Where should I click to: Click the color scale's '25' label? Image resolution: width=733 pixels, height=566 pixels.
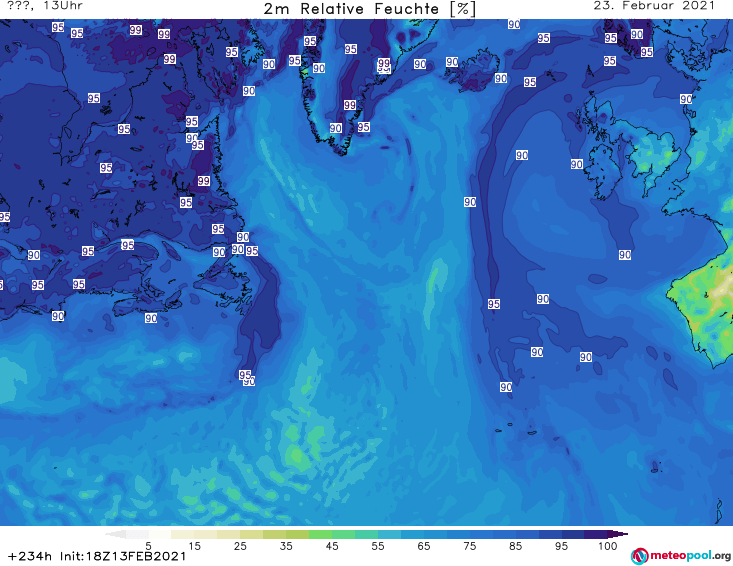coord(240,546)
